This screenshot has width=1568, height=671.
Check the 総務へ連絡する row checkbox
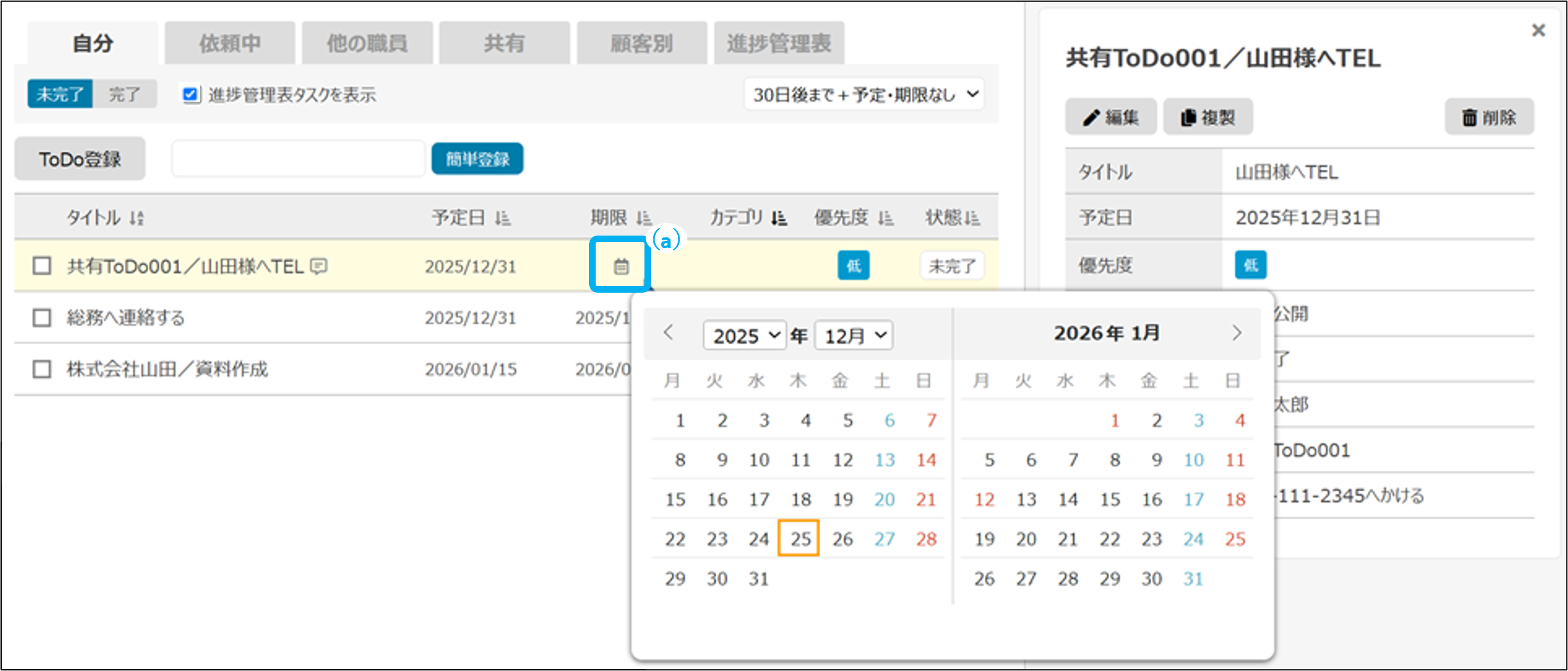click(42, 318)
